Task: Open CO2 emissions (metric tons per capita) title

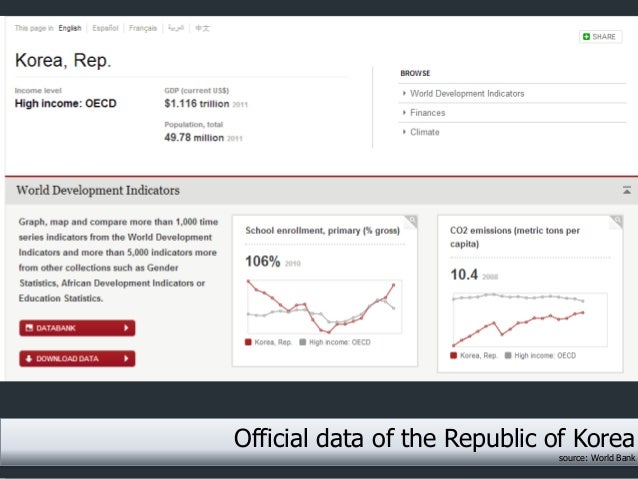Action: pos(515,237)
